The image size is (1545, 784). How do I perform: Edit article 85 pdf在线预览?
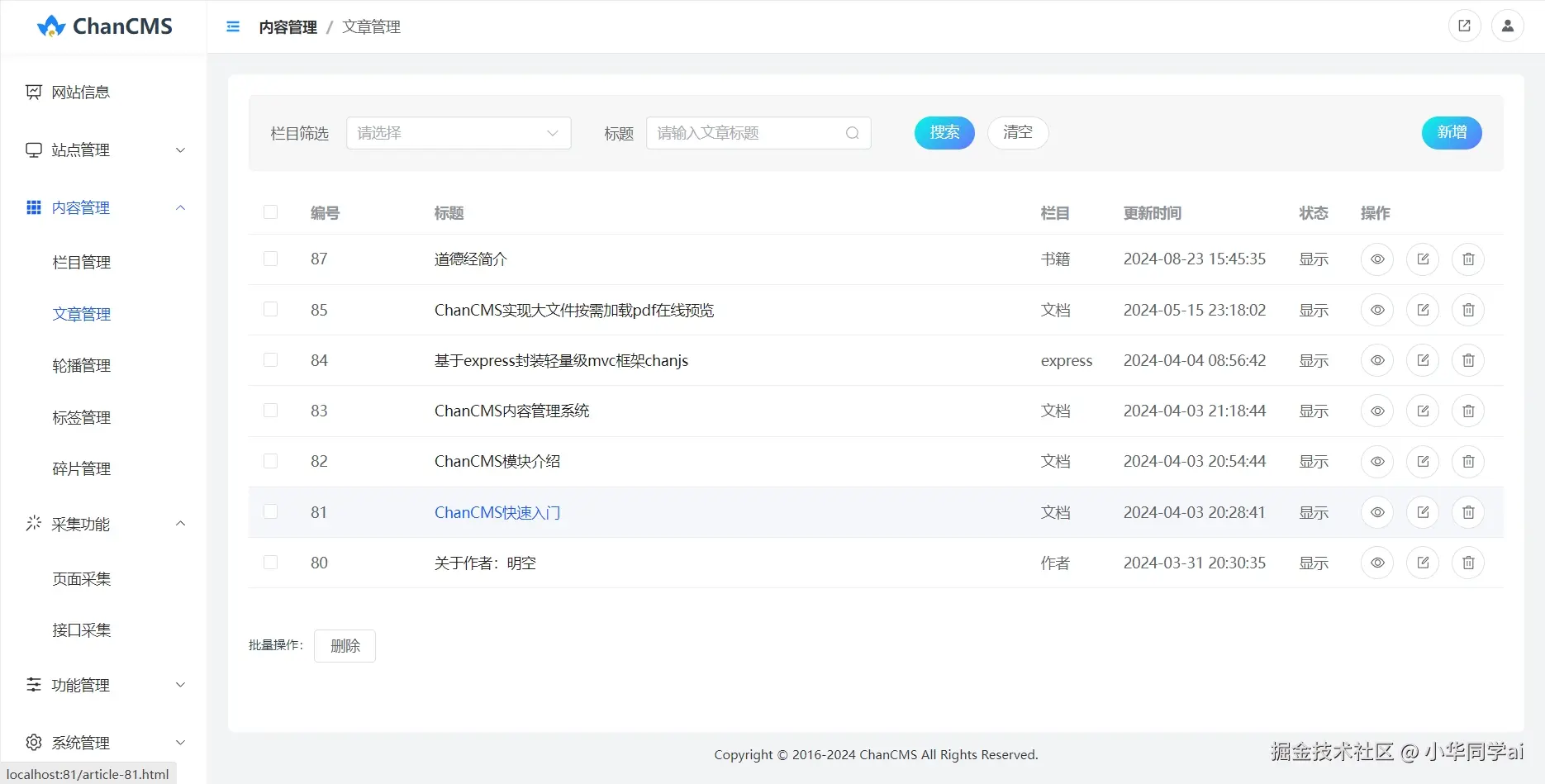pos(1423,310)
